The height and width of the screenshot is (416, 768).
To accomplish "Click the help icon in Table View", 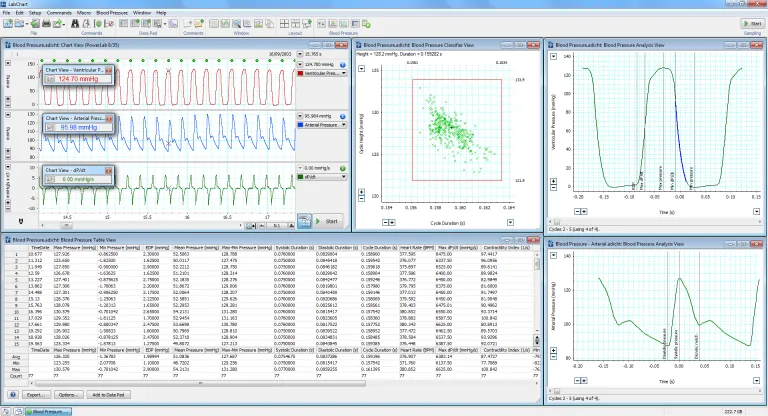I will click(13, 395).
